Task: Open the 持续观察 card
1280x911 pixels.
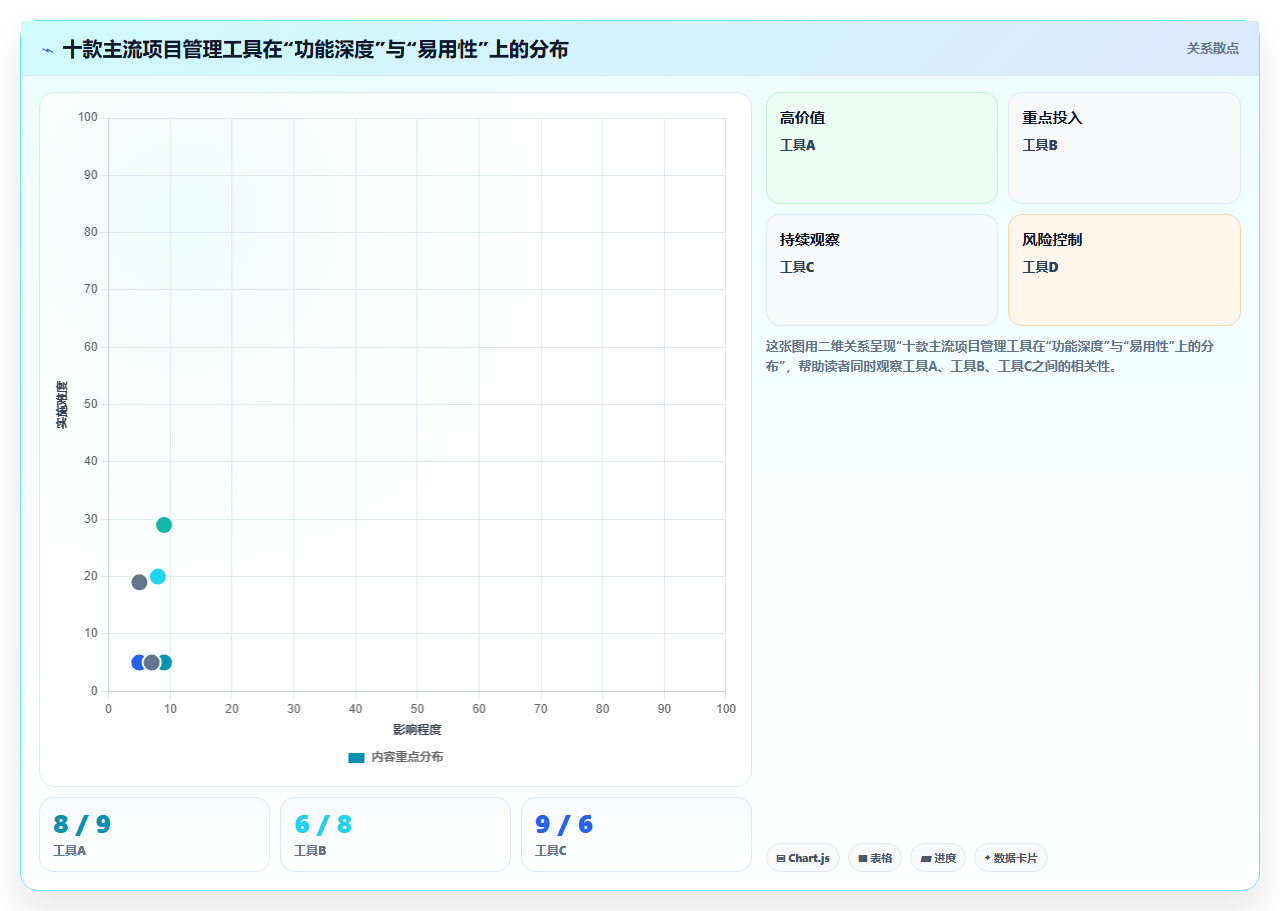Action: (882, 270)
